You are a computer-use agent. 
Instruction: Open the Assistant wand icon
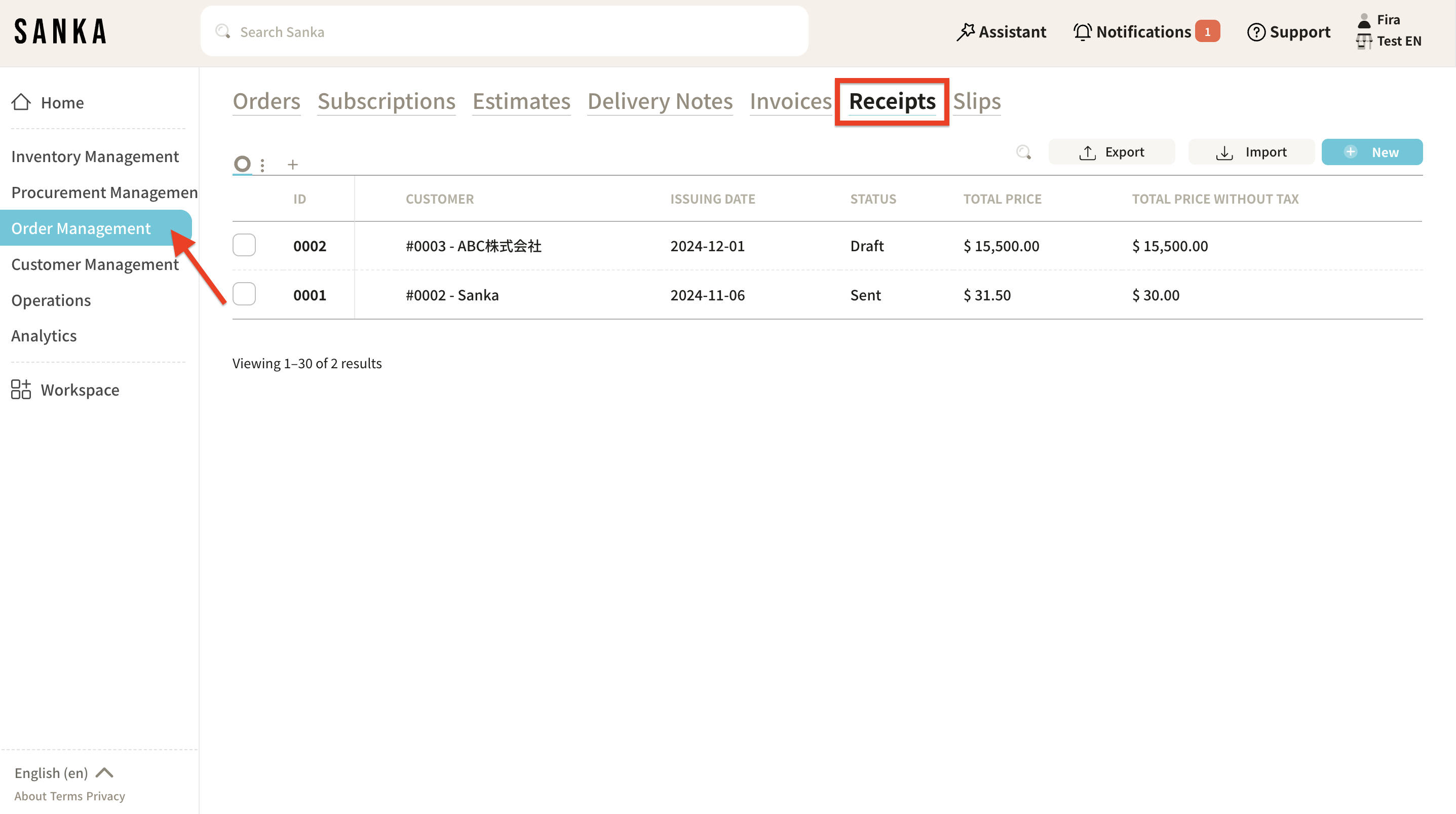click(965, 32)
